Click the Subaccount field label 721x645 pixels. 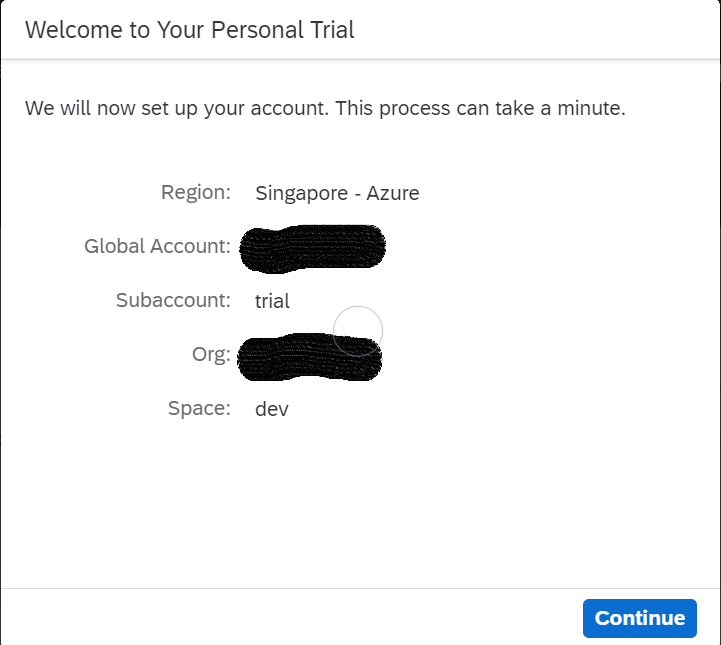pyautogui.click(x=173, y=300)
